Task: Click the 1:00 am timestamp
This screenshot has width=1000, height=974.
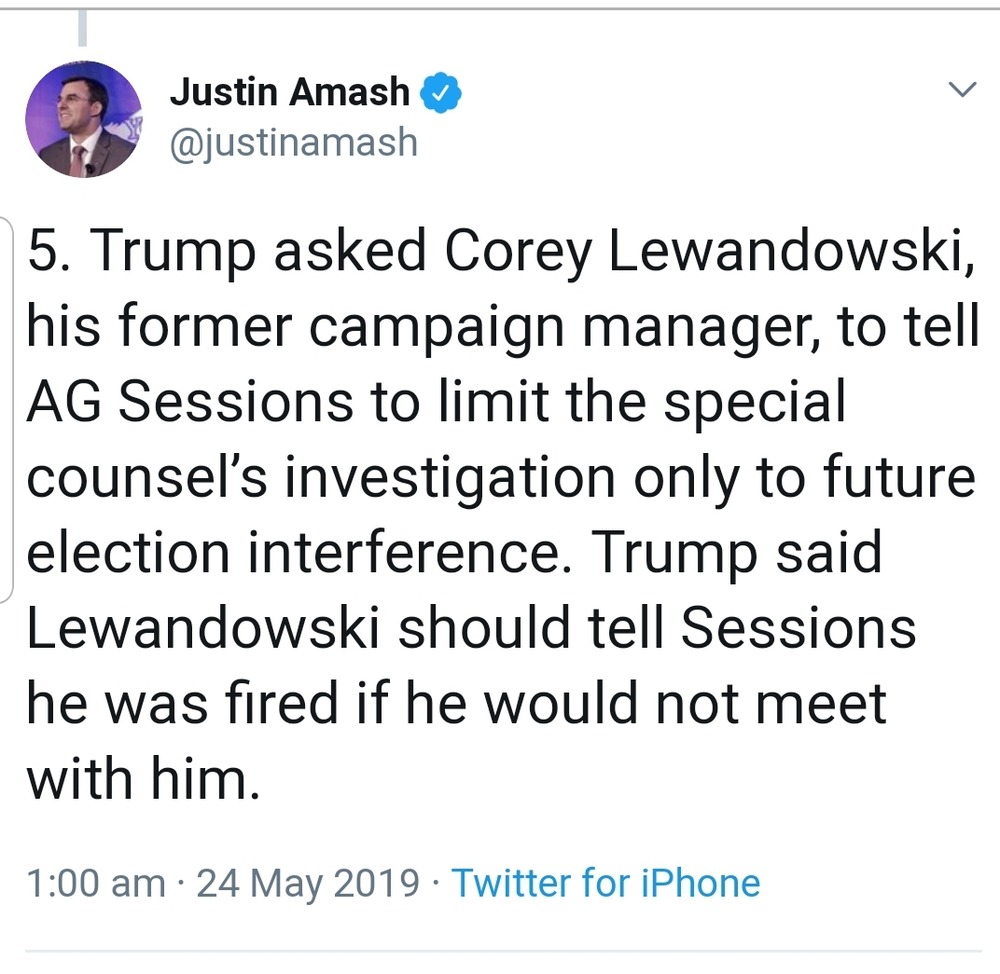Action: click(96, 883)
